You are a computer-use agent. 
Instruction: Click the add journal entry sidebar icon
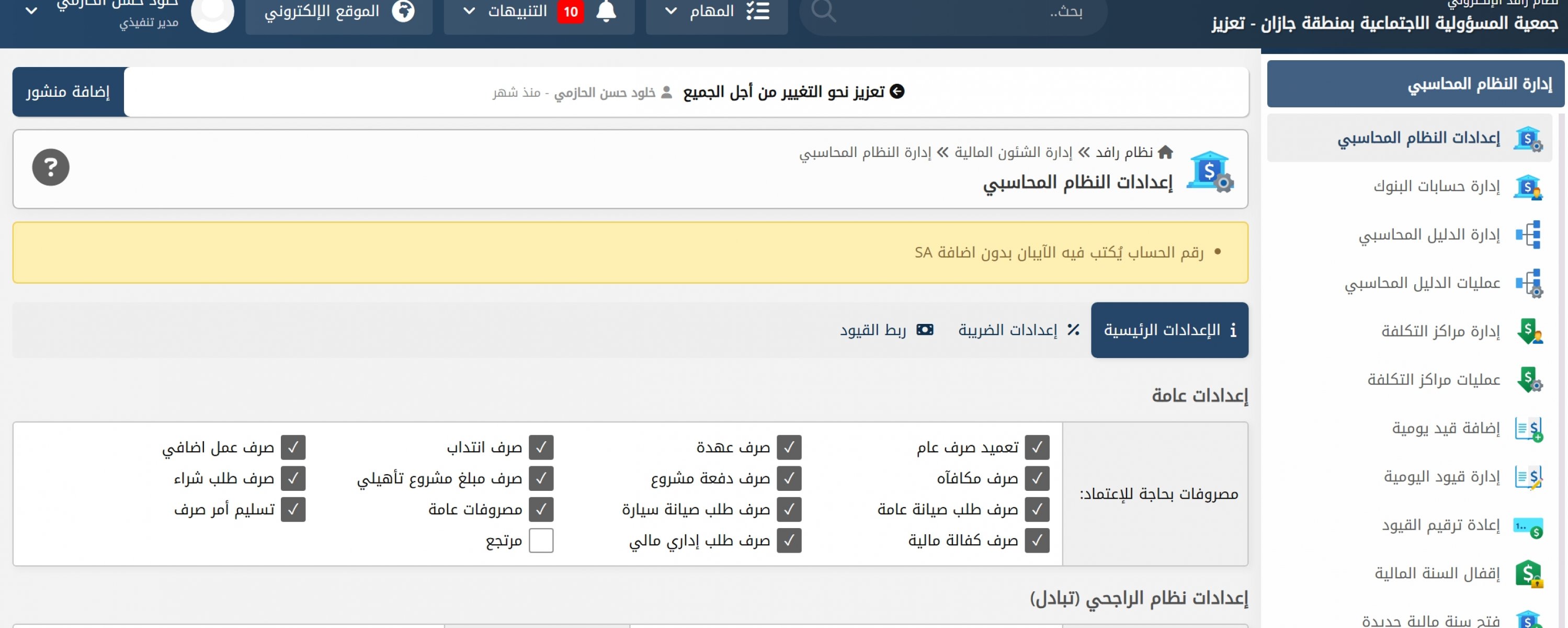pos(1528,428)
